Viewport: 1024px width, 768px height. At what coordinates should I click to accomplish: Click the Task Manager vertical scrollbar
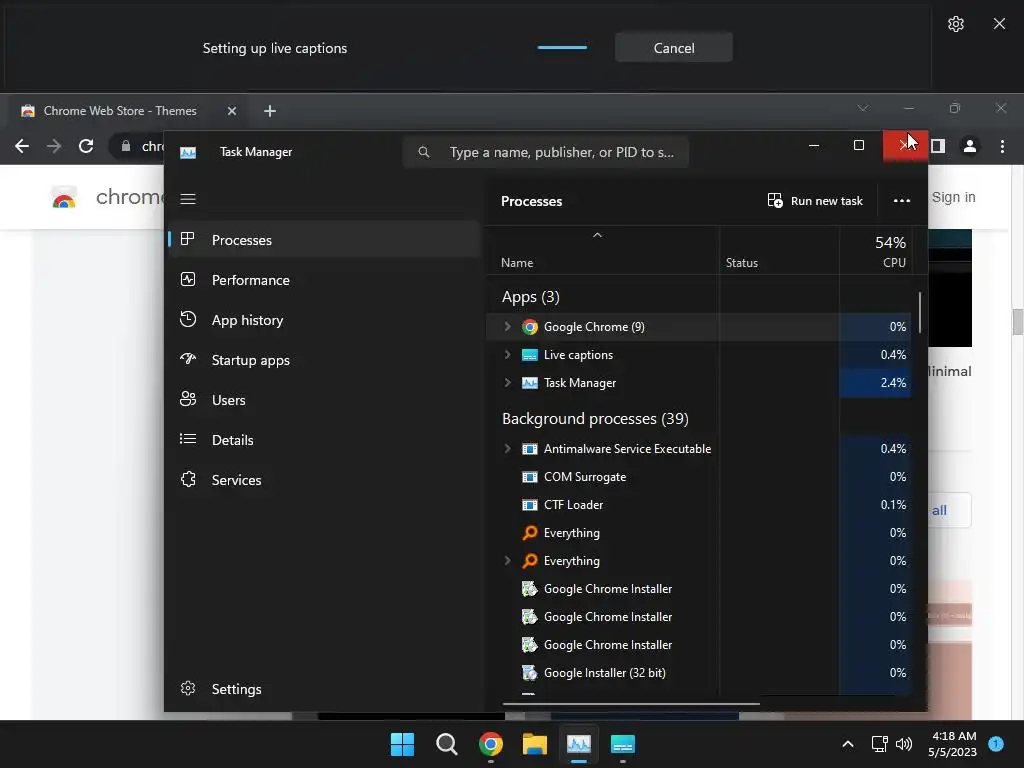[x=920, y=312]
